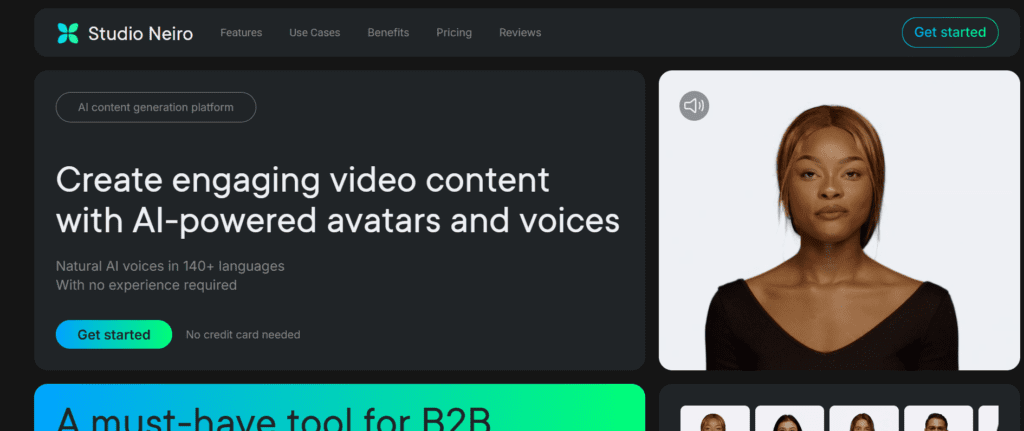
Task: Select the first avatar thumbnail in gallery
Action: [714, 419]
